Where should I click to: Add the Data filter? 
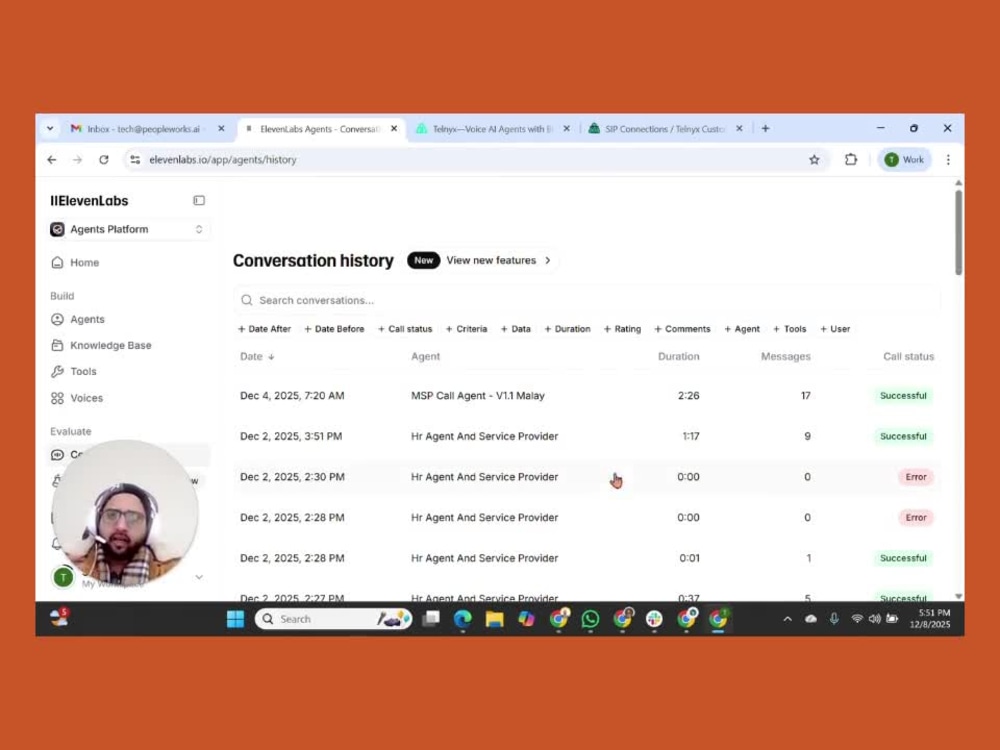point(516,329)
